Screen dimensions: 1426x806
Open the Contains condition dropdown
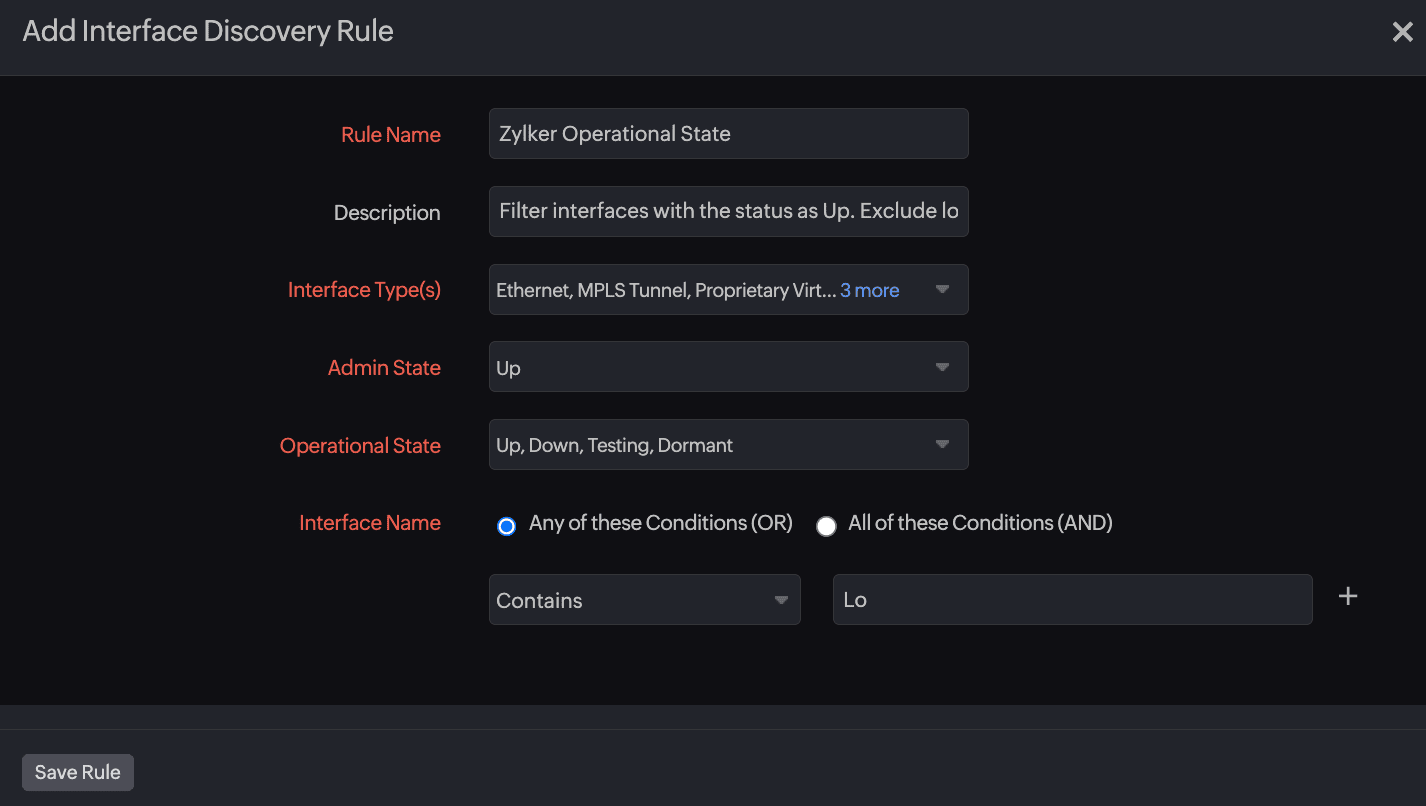click(x=630, y=600)
